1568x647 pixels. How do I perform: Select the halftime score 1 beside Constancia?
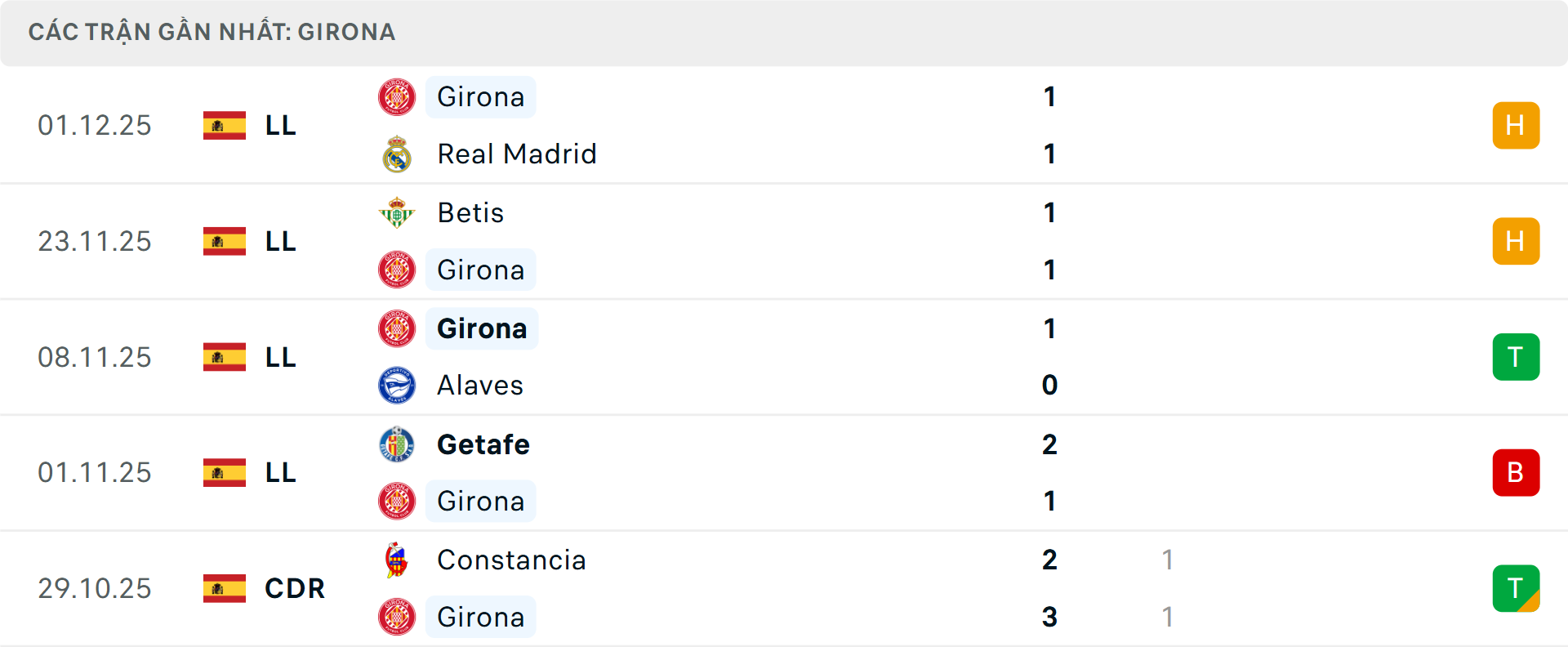tap(1169, 560)
